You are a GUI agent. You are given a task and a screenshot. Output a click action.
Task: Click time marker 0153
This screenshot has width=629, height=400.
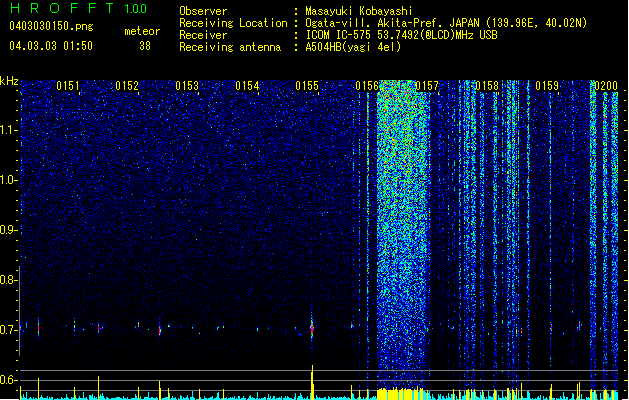[187, 86]
